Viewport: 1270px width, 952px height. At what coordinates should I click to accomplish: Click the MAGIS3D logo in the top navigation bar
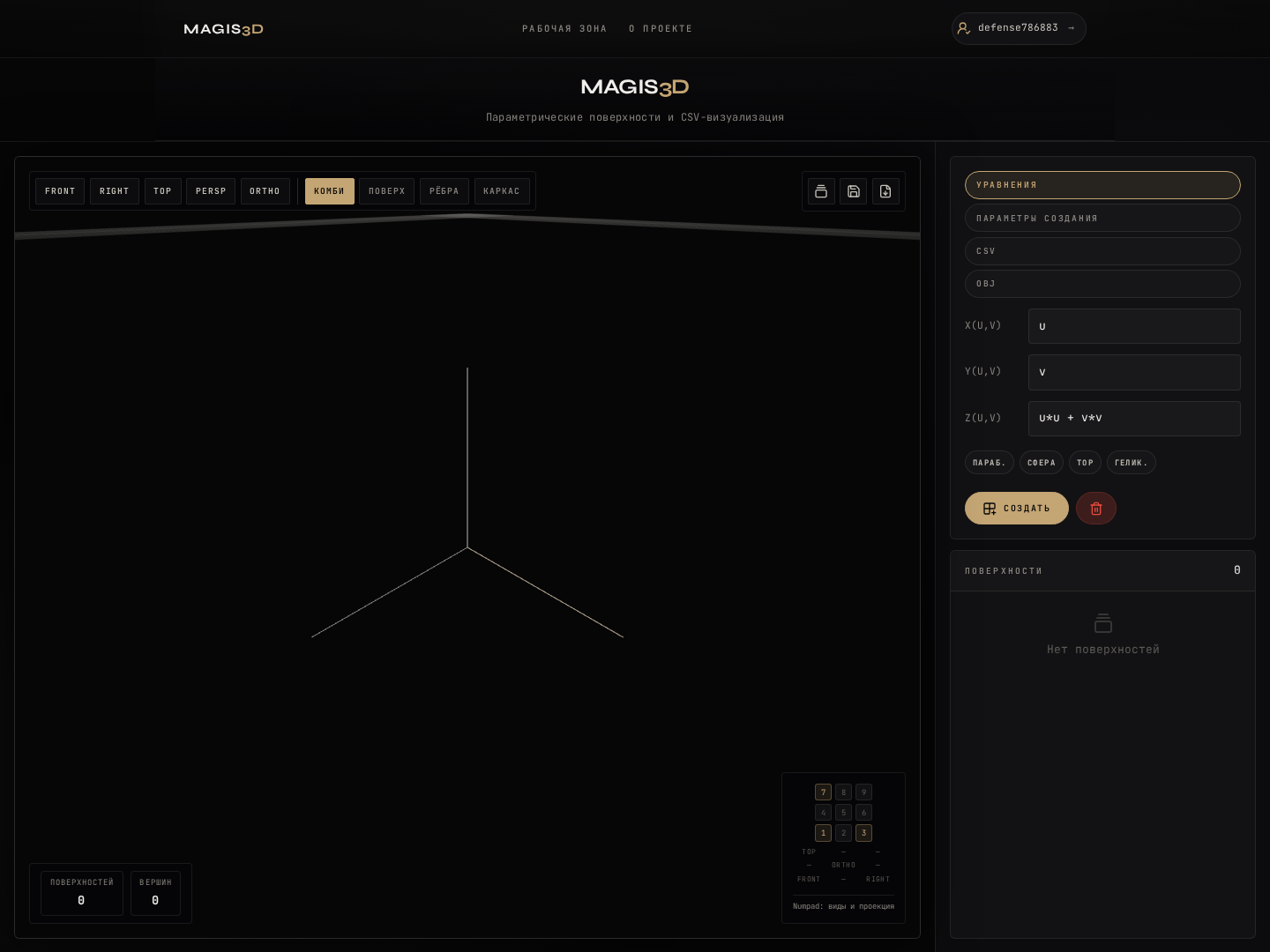[x=223, y=29]
